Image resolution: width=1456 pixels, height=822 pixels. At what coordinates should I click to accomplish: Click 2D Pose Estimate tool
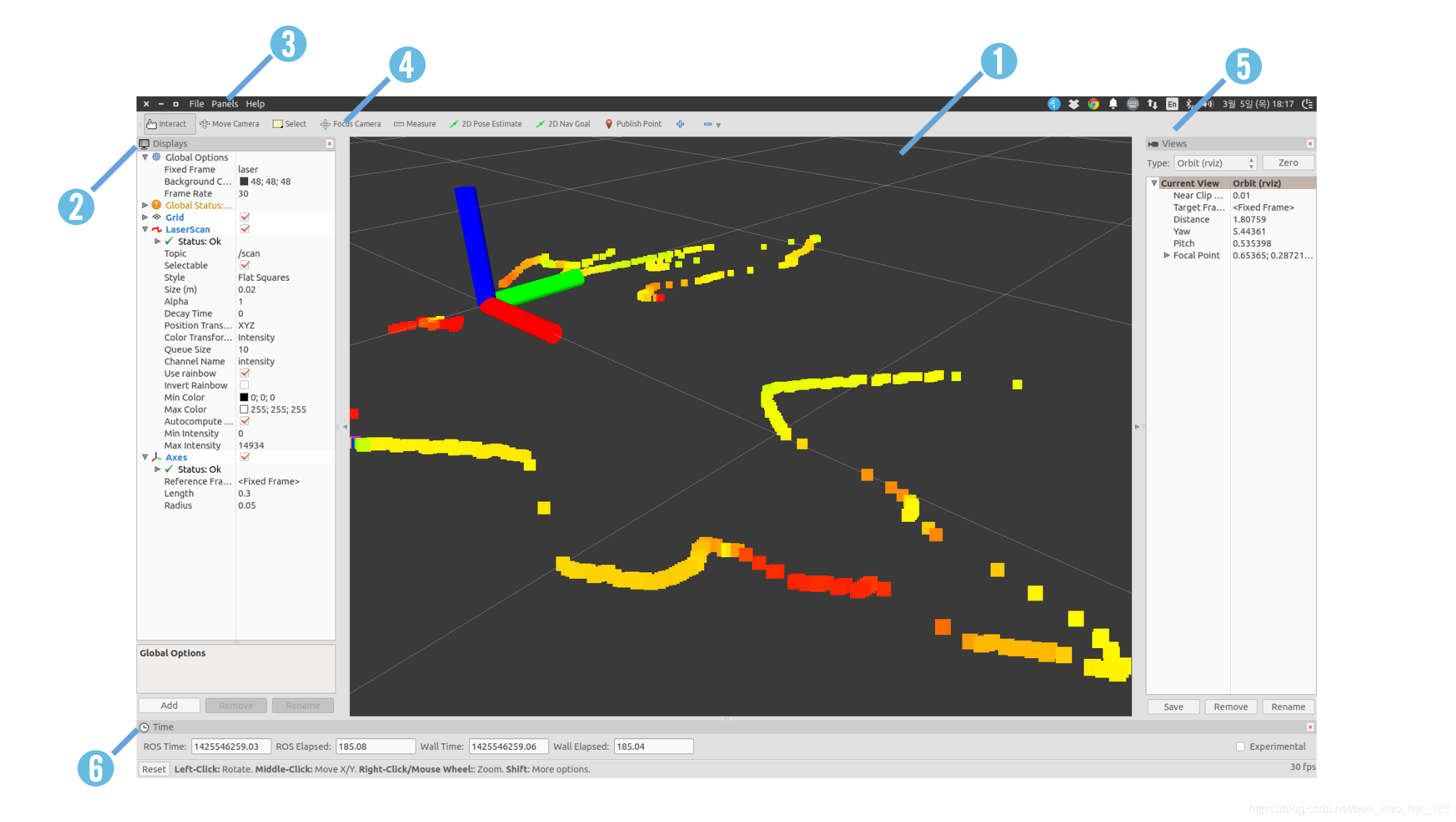pyautogui.click(x=486, y=124)
